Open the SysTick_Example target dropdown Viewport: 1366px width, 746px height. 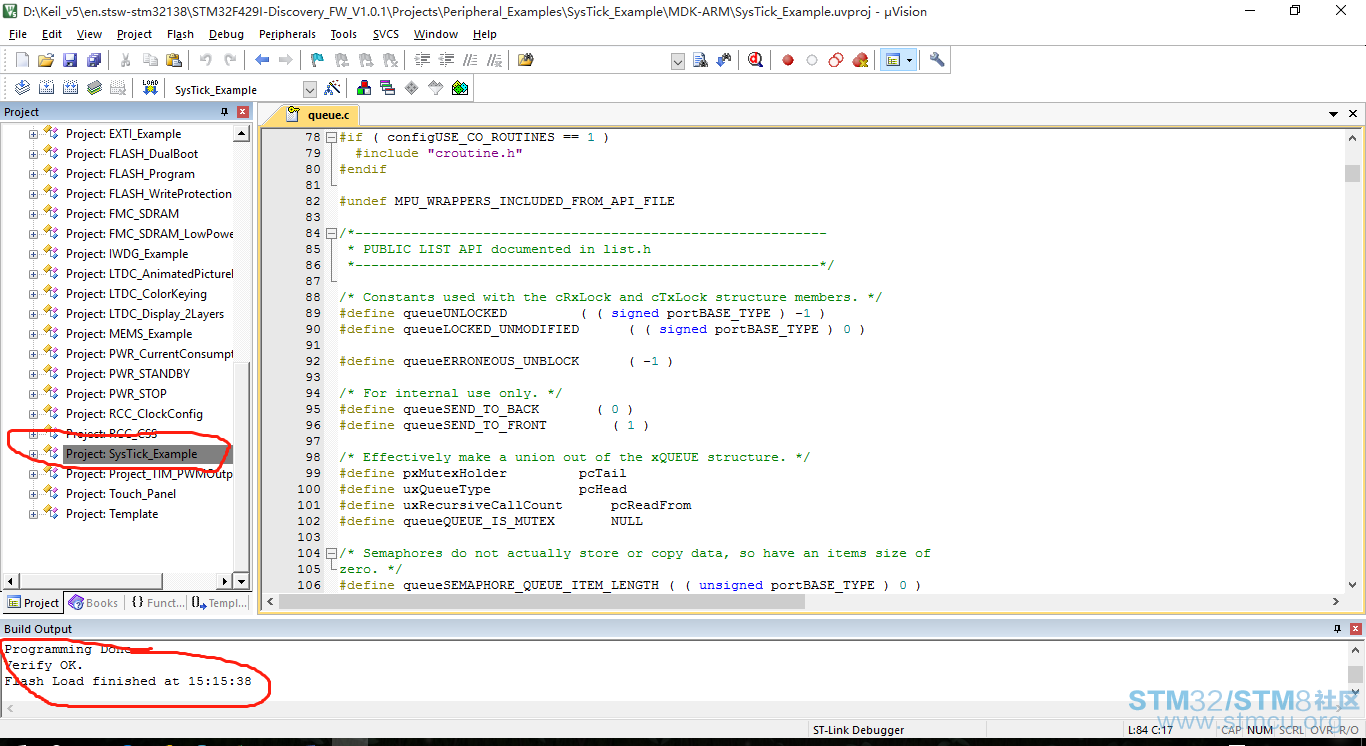tap(309, 89)
